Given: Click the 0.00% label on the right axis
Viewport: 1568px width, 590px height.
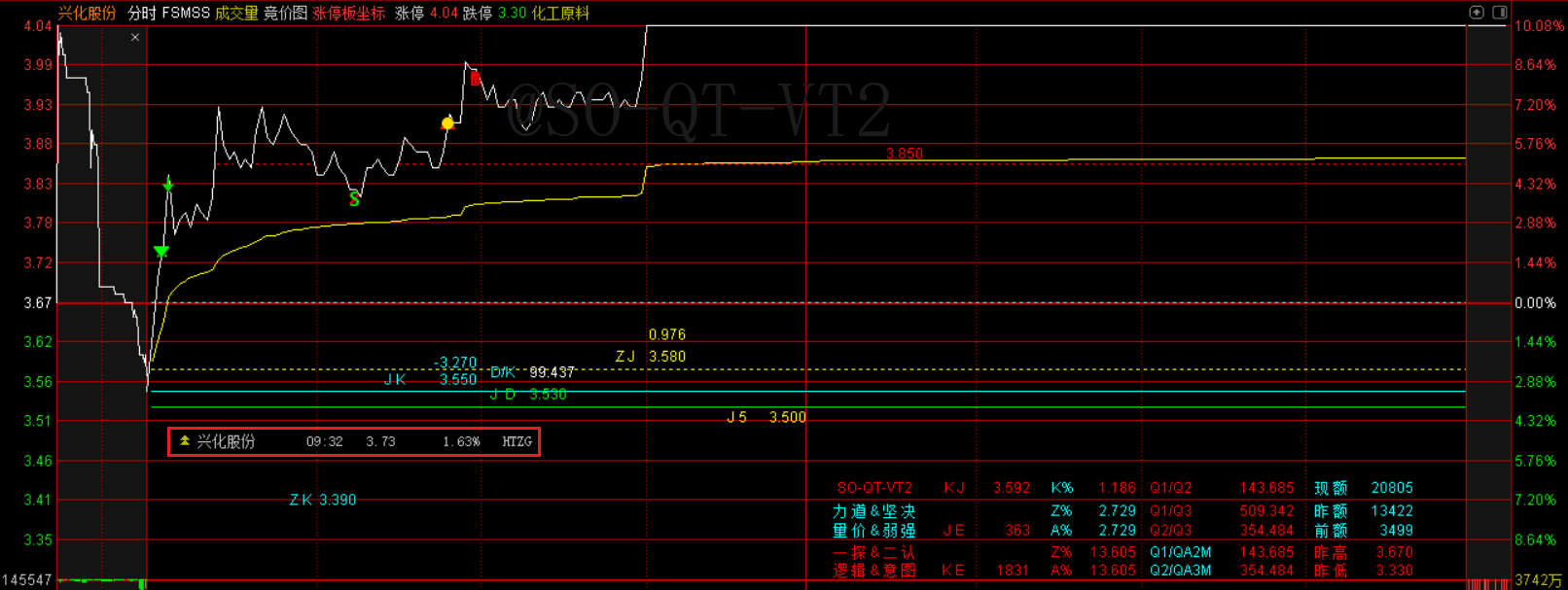Looking at the screenshot, I should [1536, 303].
